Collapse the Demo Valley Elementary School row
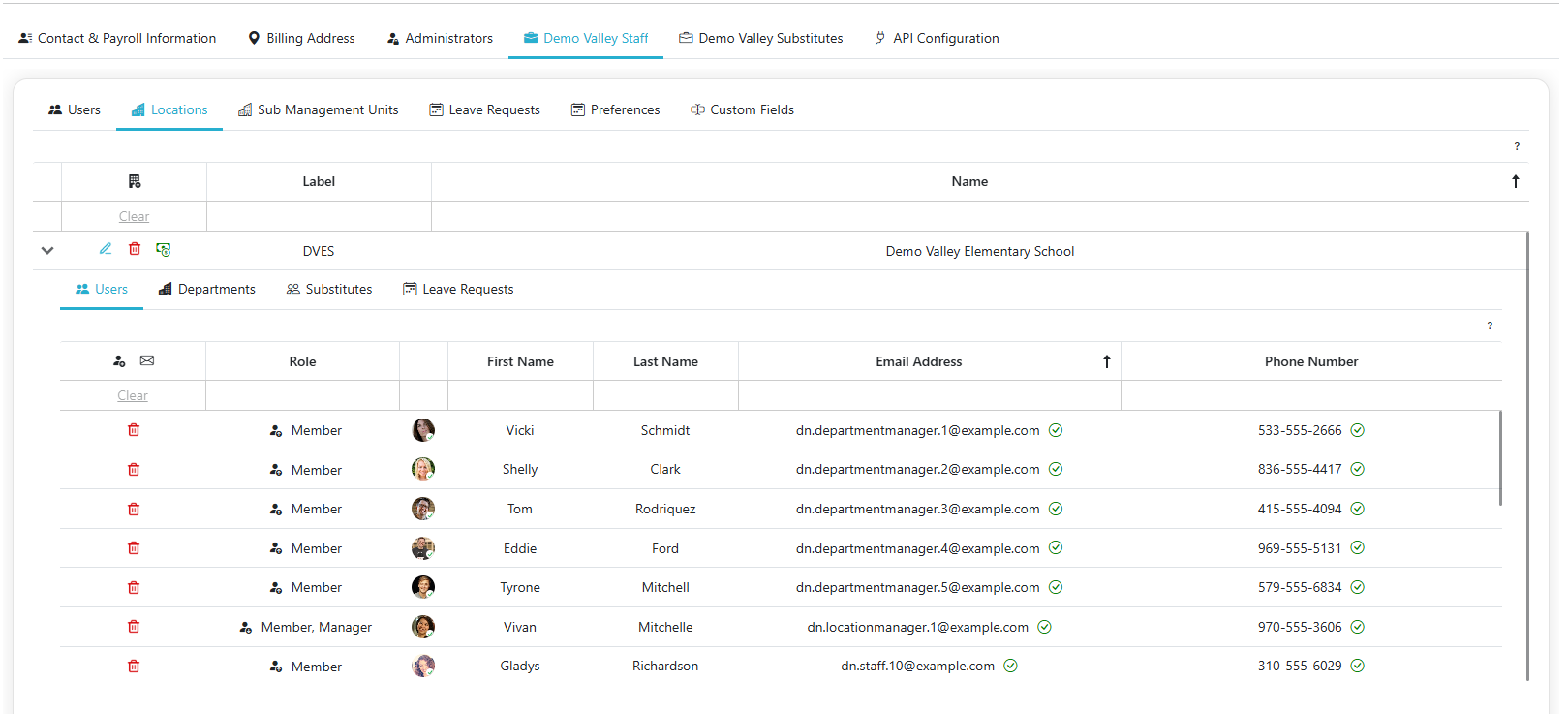 tap(47, 250)
